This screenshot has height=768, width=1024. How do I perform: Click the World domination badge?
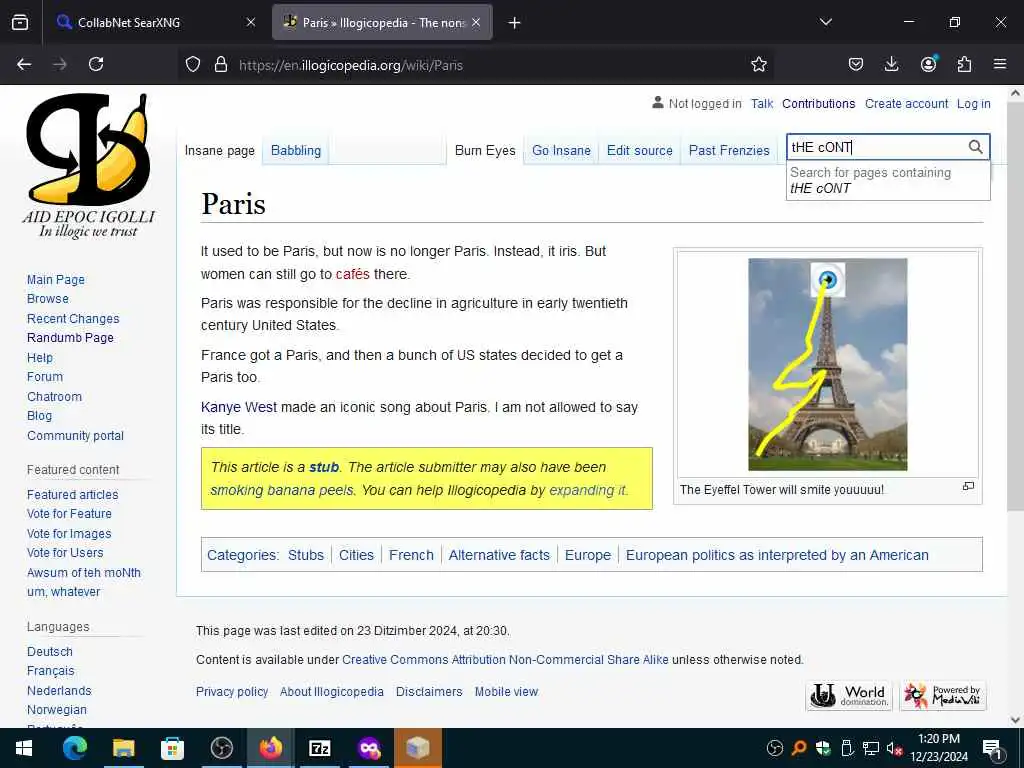click(x=849, y=696)
